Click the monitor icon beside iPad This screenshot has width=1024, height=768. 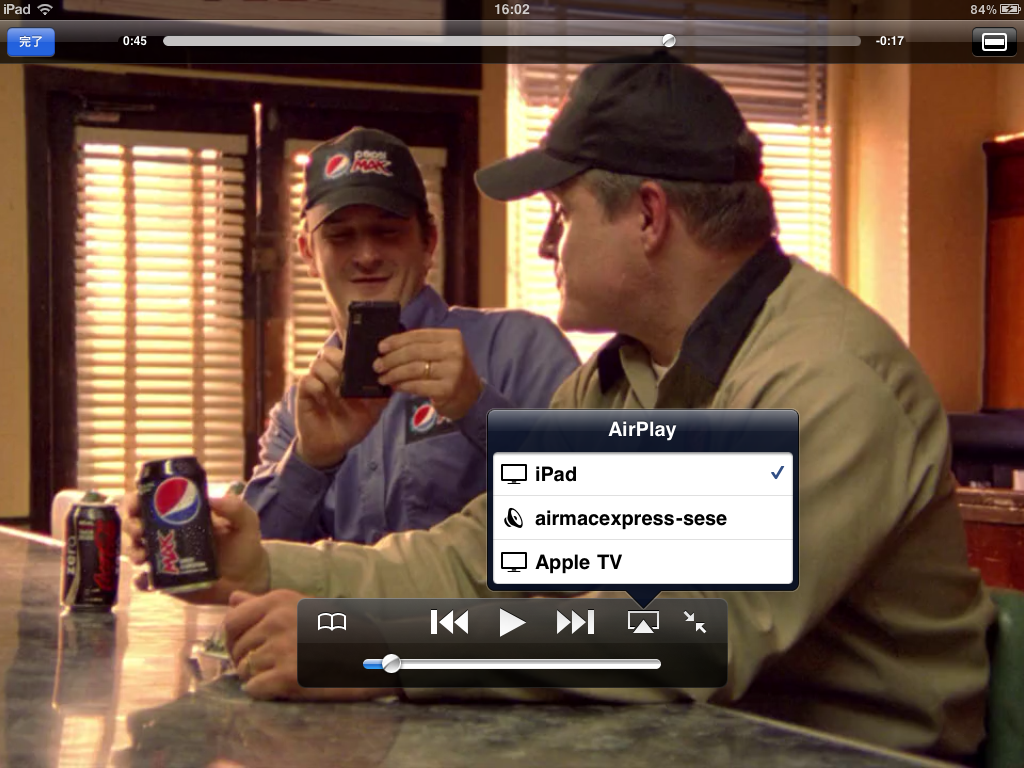(x=514, y=474)
